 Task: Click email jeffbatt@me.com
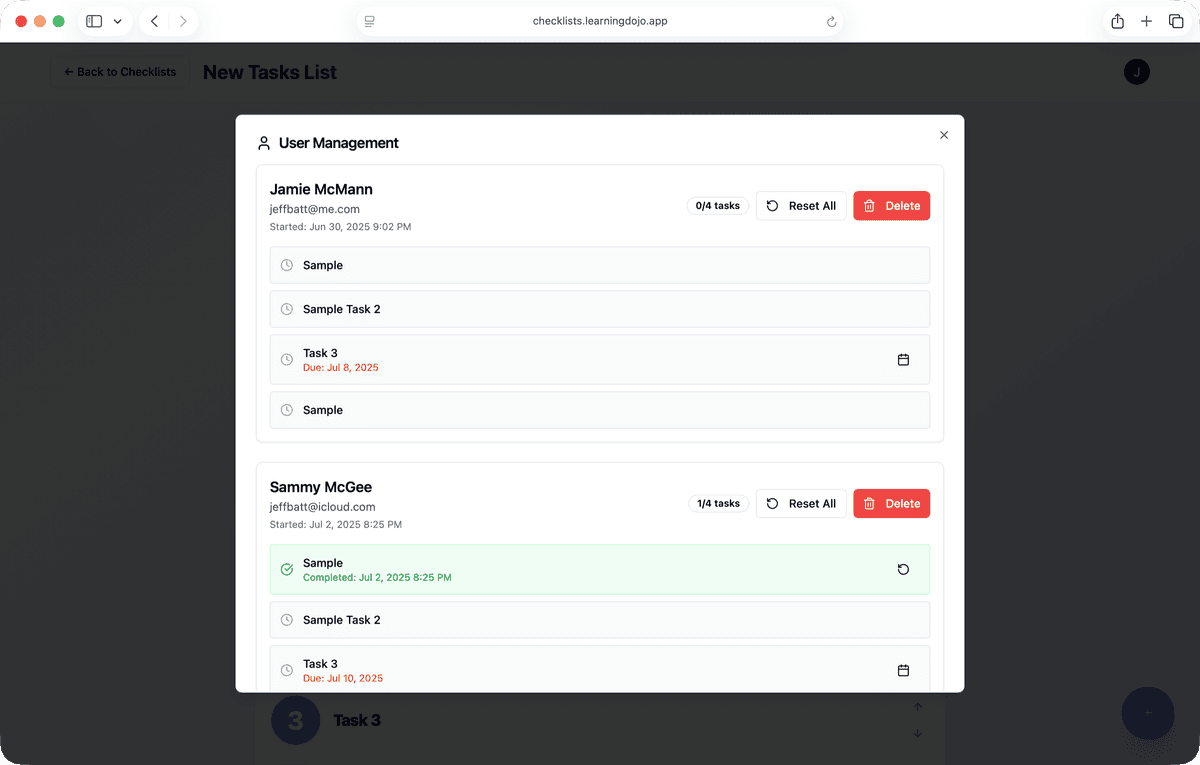(x=315, y=209)
